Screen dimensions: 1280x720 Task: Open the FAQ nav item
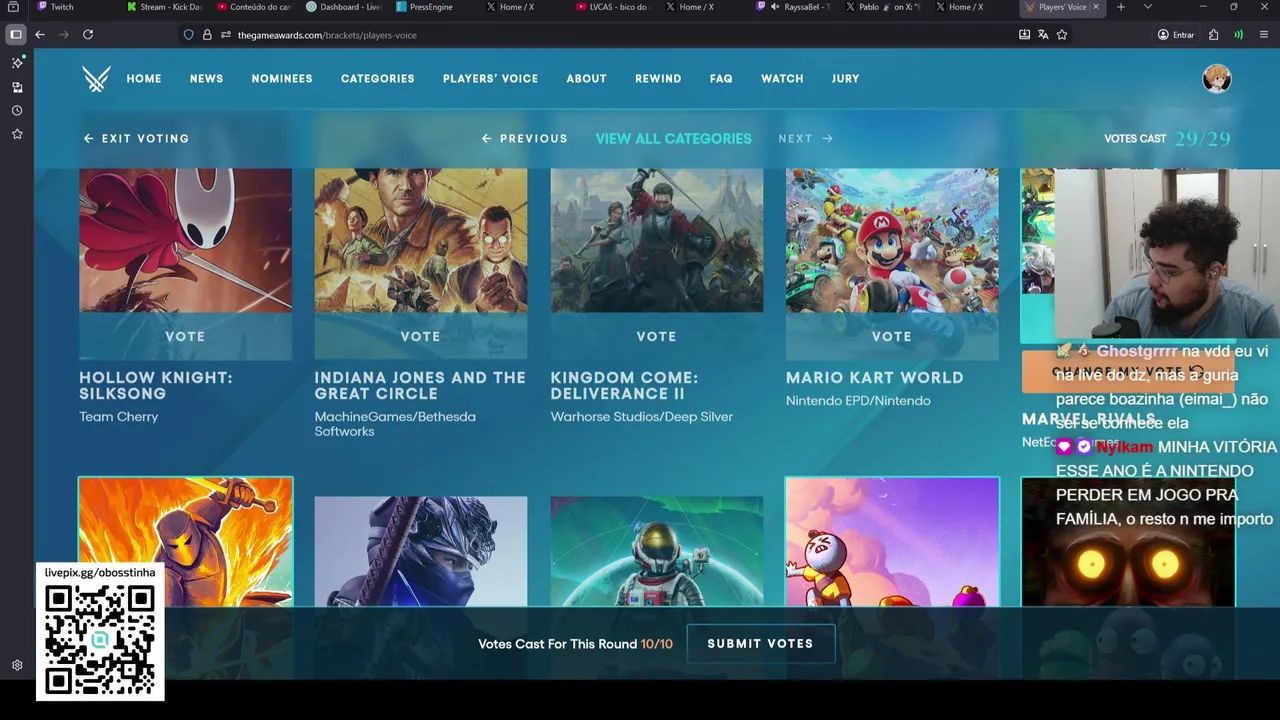tap(721, 79)
